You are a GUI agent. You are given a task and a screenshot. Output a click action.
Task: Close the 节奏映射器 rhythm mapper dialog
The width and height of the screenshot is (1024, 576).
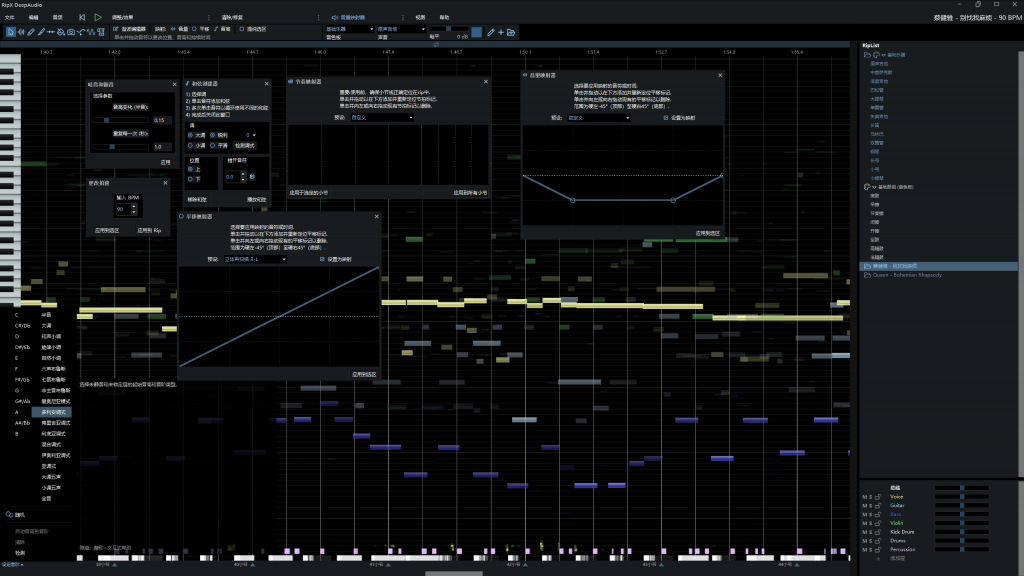[486, 82]
